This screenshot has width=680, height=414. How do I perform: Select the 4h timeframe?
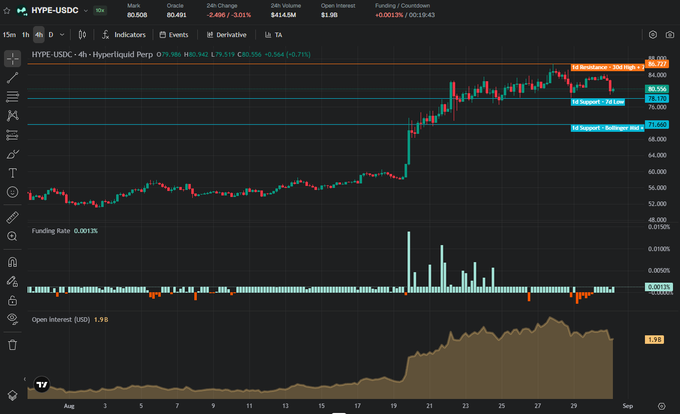click(x=39, y=35)
